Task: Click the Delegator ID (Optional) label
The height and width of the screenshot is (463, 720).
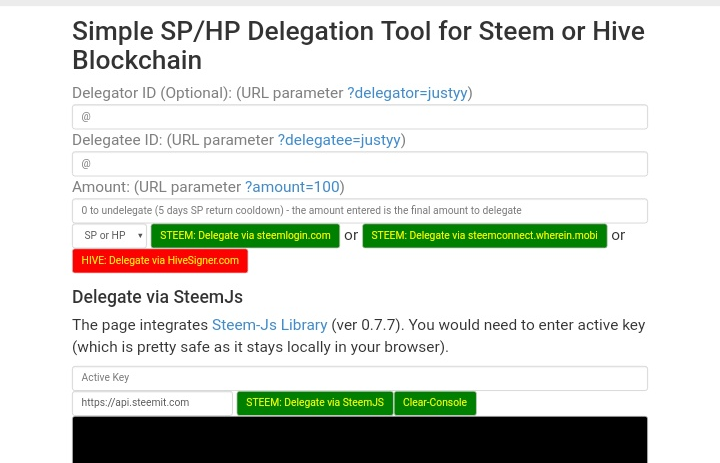Action: 151,93
